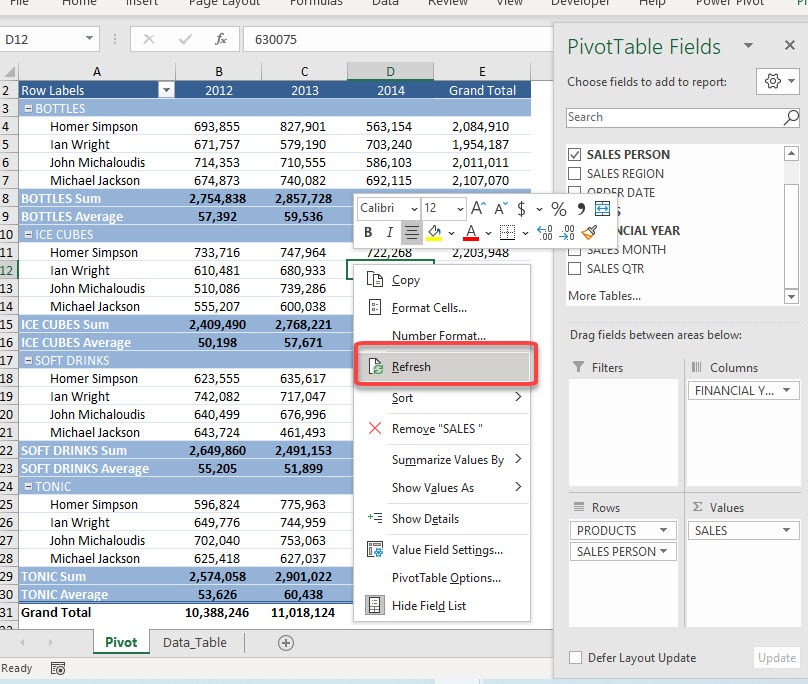The image size is (808, 684).
Task: Click the Increase Decimal icon
Action: point(545,232)
